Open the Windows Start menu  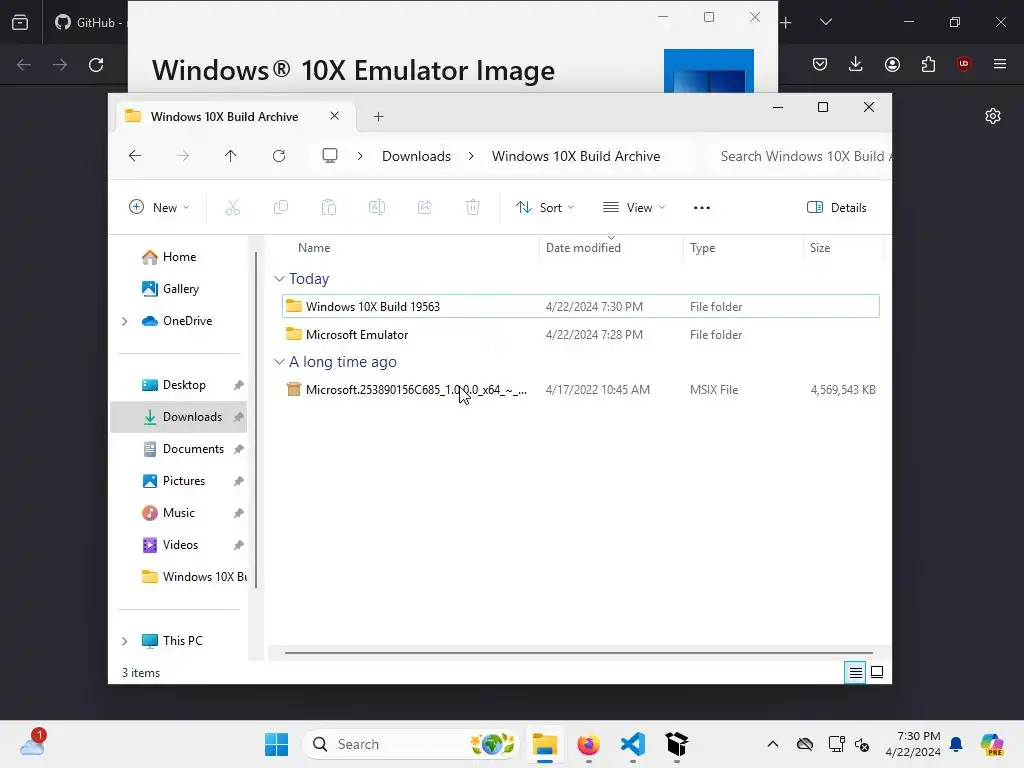pos(276,744)
